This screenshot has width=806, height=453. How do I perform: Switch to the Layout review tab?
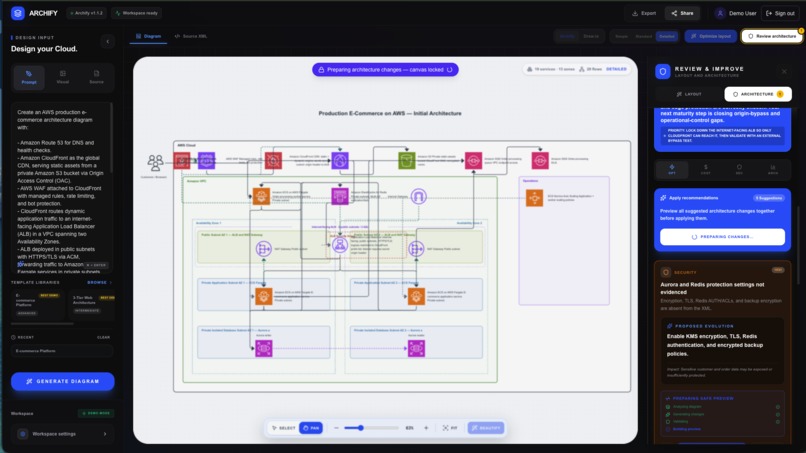click(x=689, y=94)
